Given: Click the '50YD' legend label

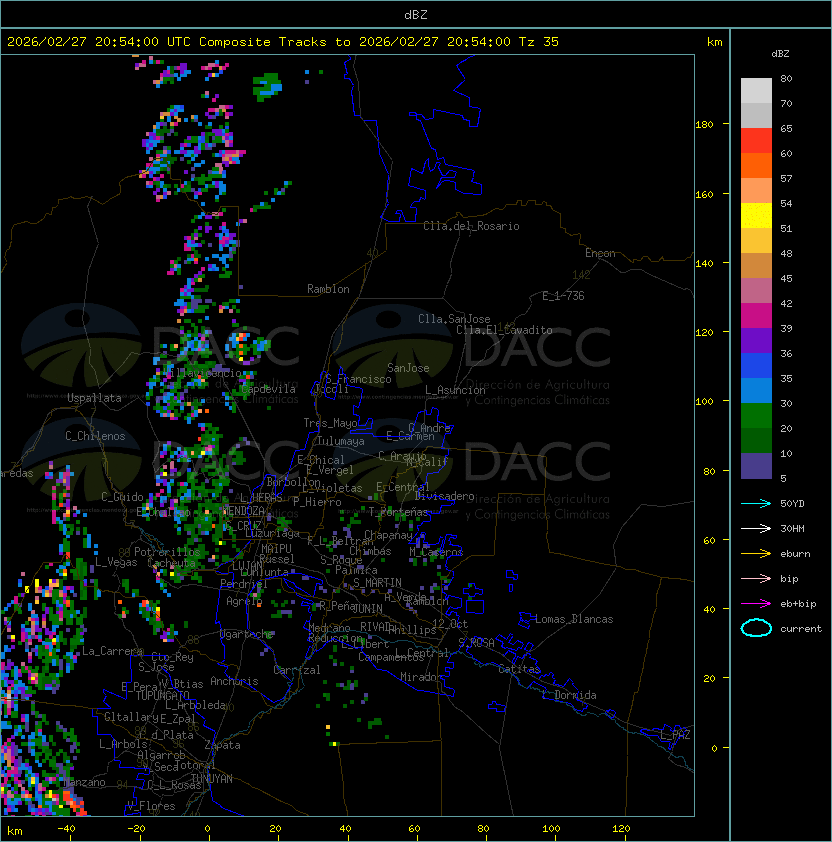Looking at the screenshot, I should pos(792,504).
